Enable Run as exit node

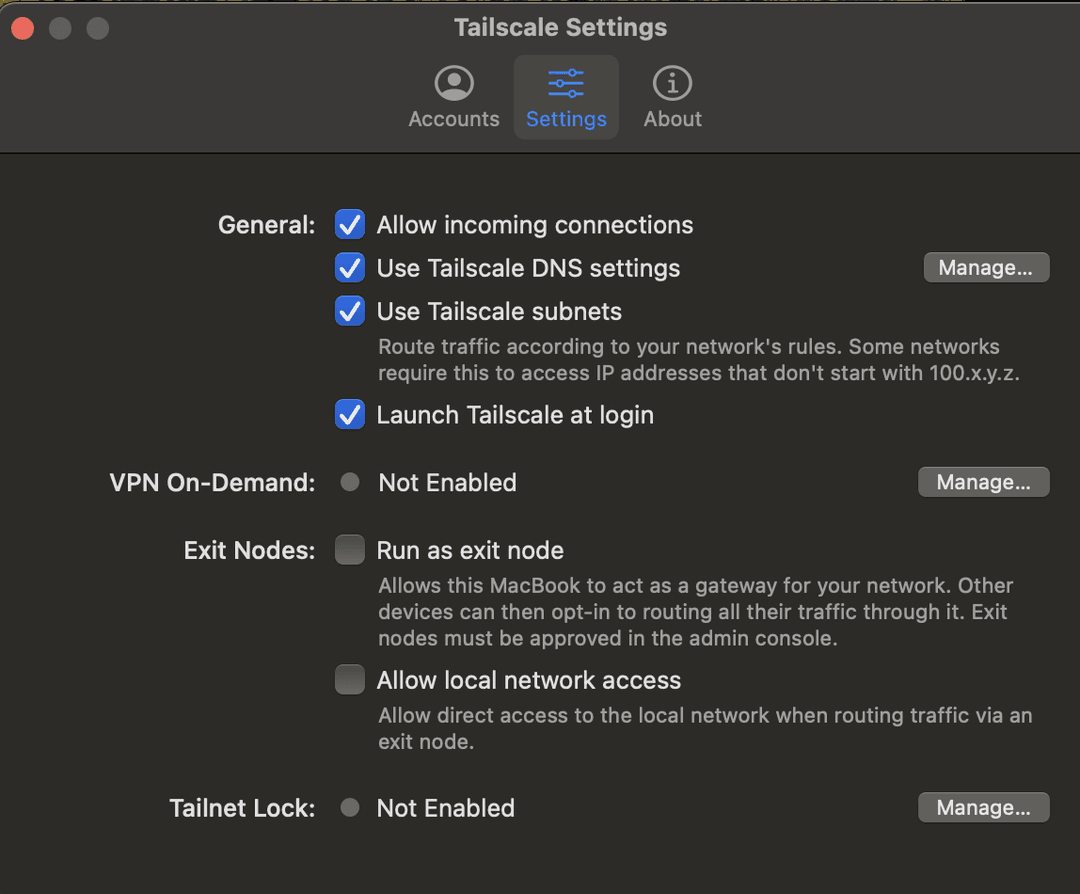click(x=350, y=550)
